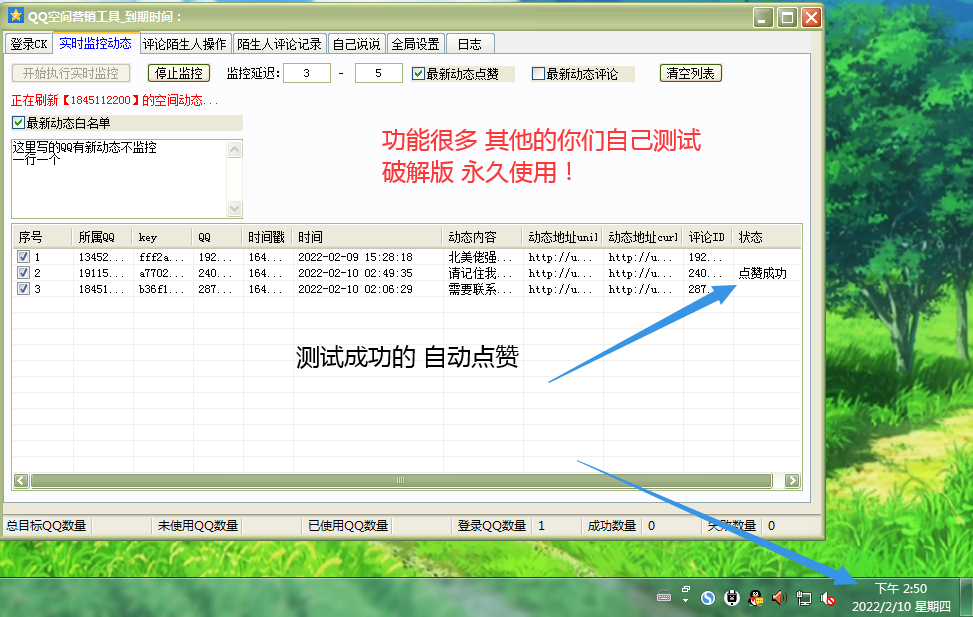Click the black camera-like tray icon

(732, 597)
